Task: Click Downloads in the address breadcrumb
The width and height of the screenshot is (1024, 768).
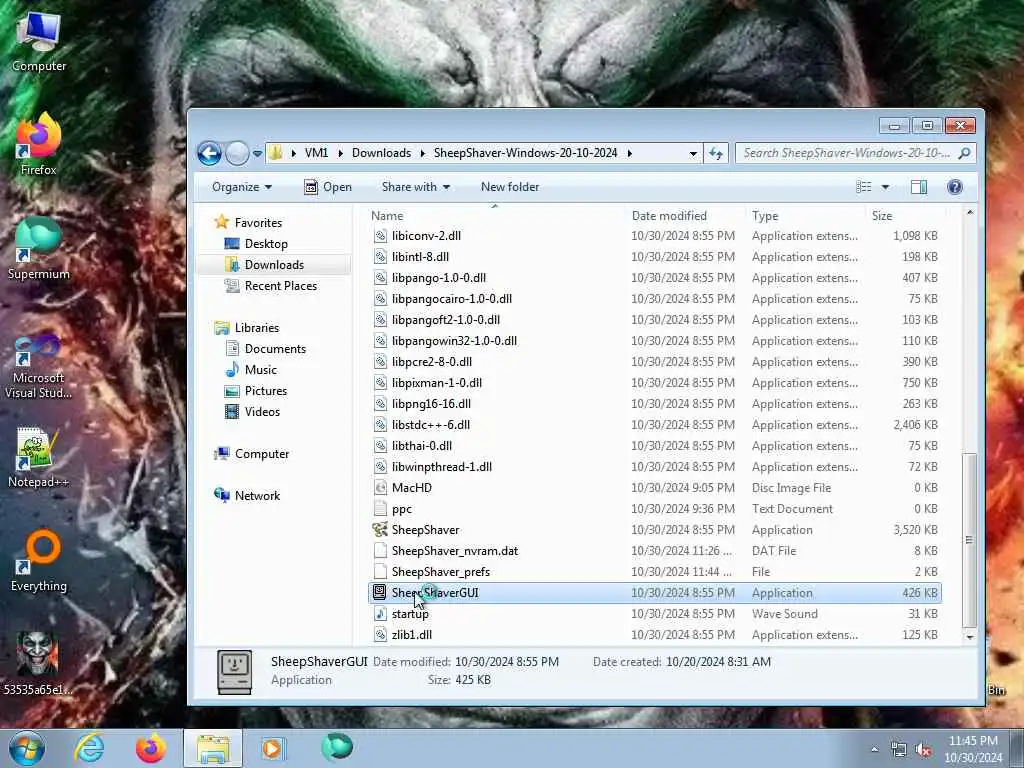Action: tap(381, 153)
